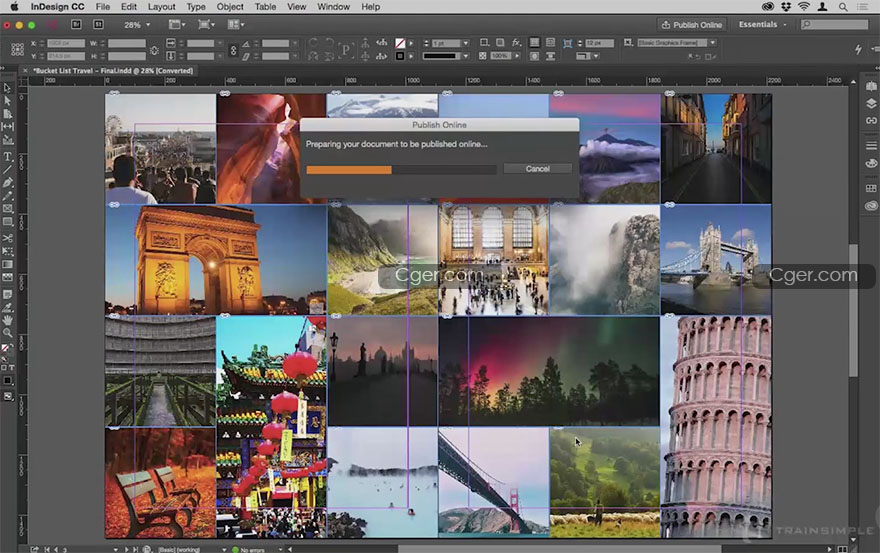
Task: Toggle constrain proportions for scaling
Action: [x=233, y=50]
